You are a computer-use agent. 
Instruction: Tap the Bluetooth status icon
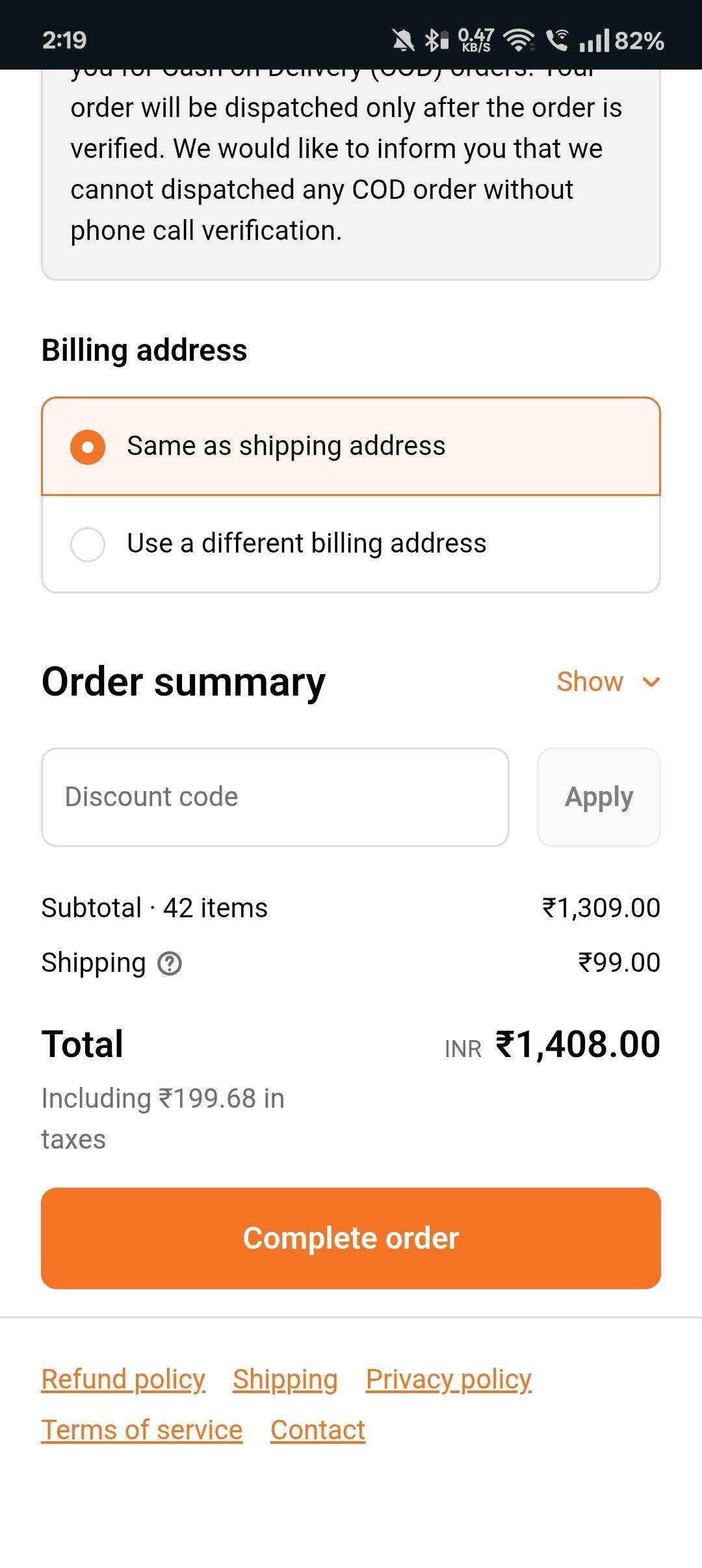coord(436,40)
